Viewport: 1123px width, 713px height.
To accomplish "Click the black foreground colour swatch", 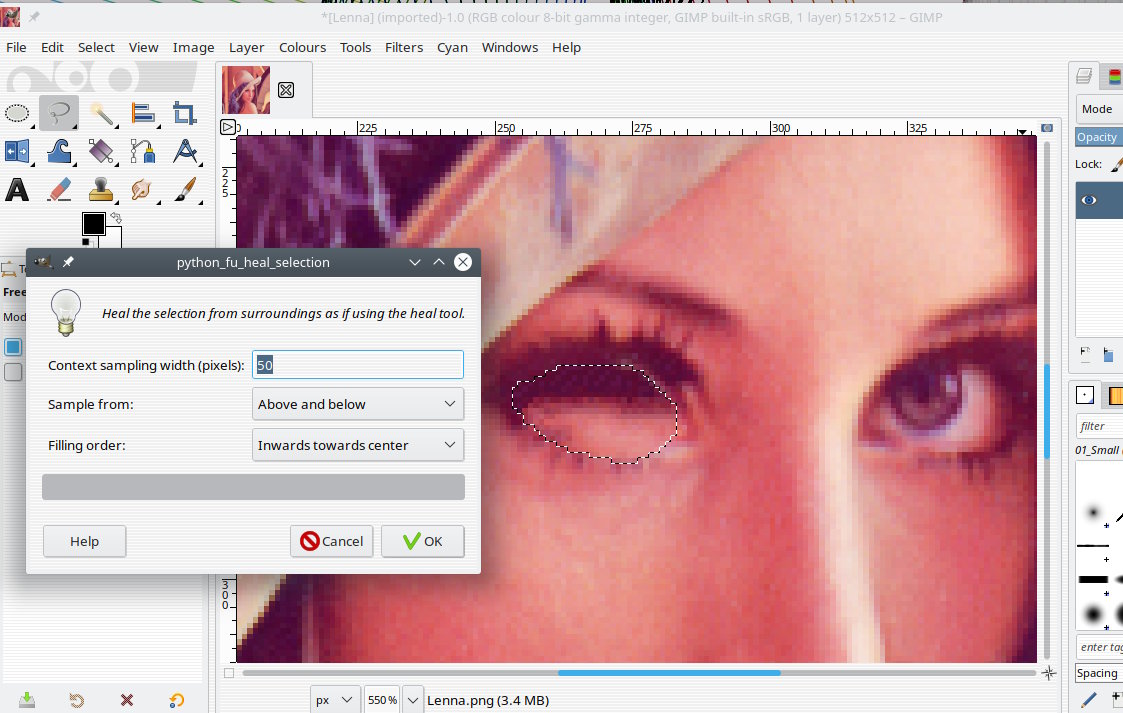I will (x=93, y=224).
